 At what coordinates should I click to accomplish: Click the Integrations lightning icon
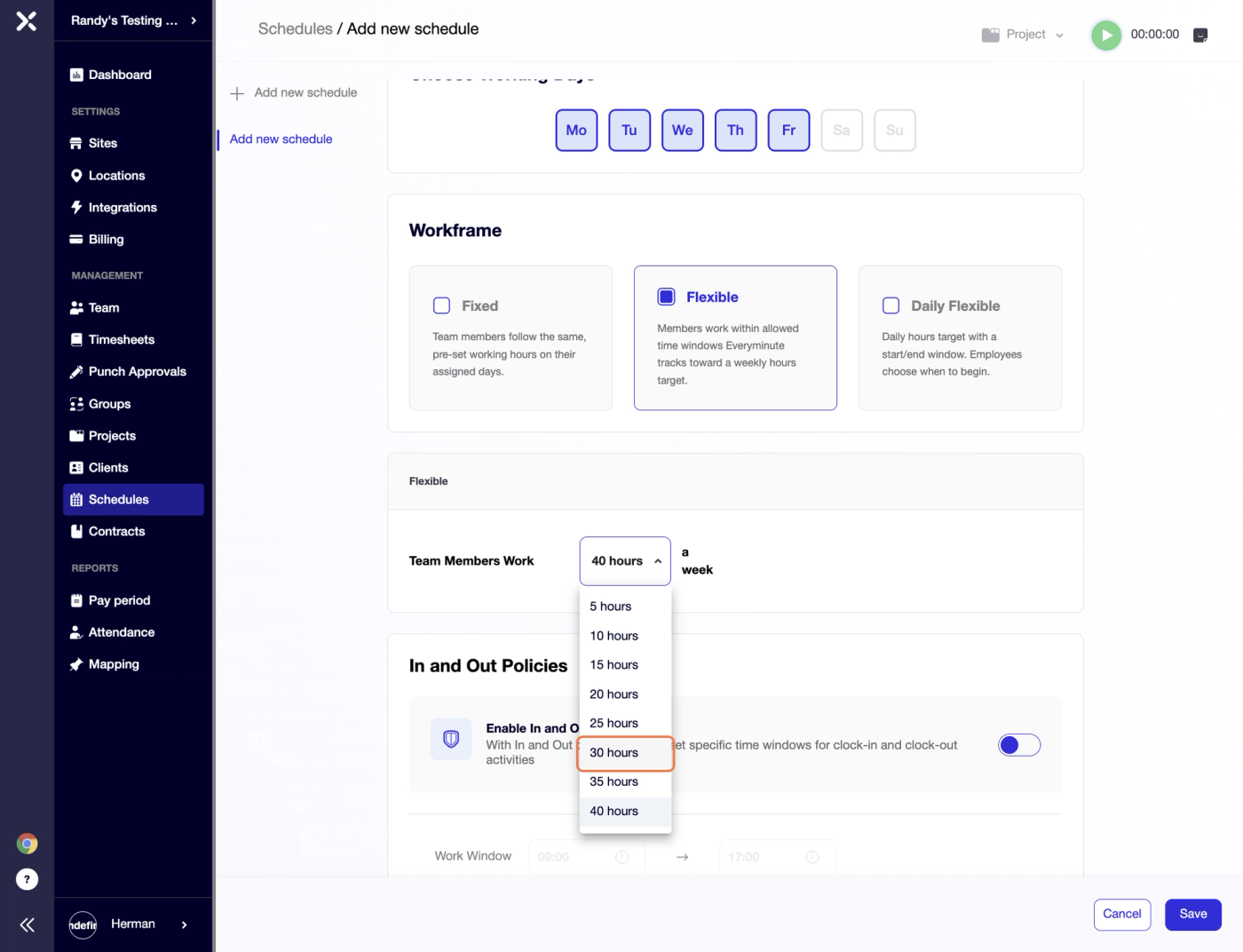[76, 208]
